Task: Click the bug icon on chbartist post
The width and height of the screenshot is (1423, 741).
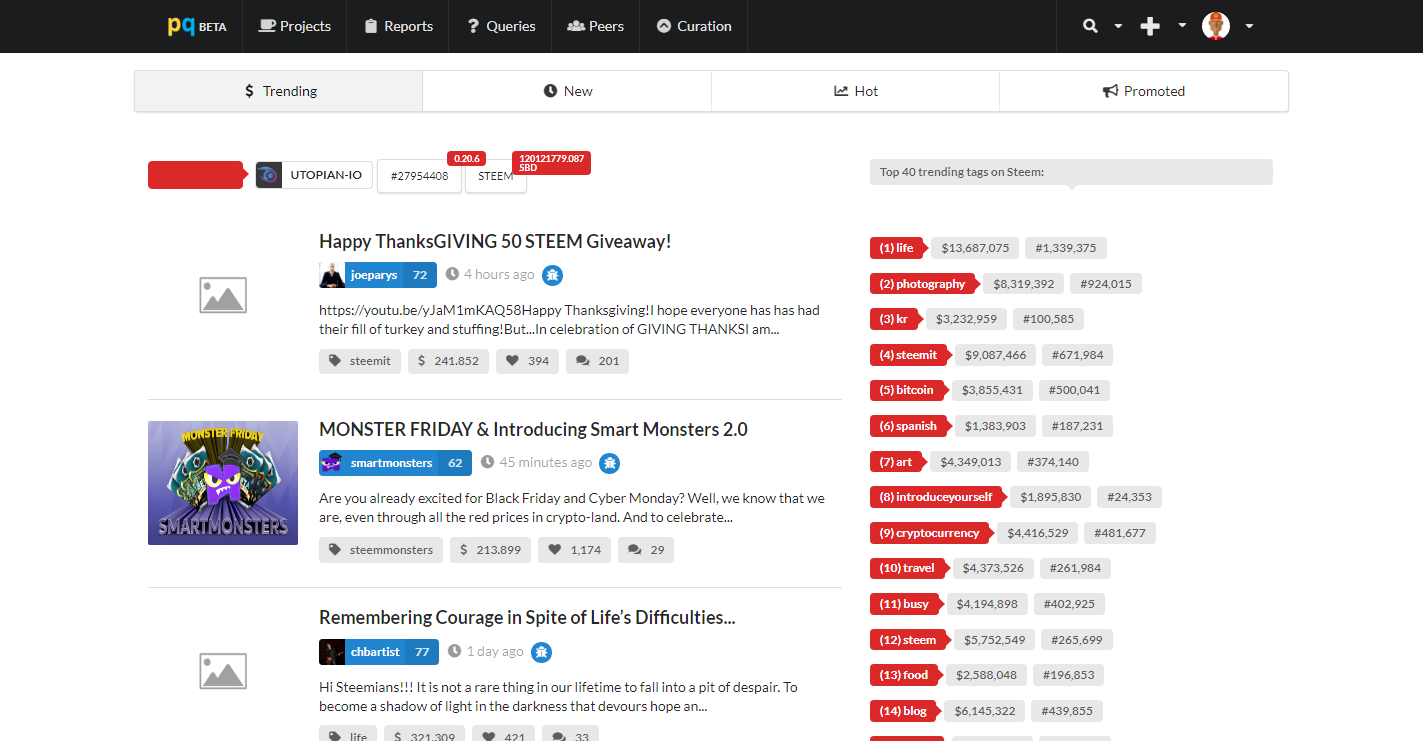Action: (x=541, y=651)
